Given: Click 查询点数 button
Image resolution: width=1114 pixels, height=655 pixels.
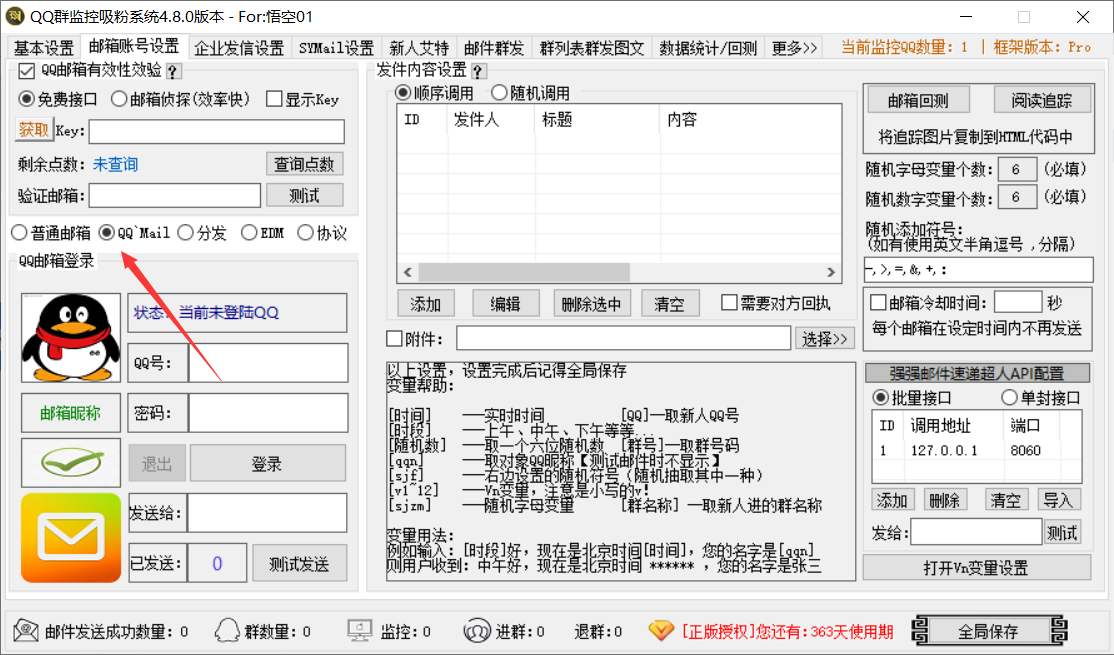Looking at the screenshot, I should [305, 164].
